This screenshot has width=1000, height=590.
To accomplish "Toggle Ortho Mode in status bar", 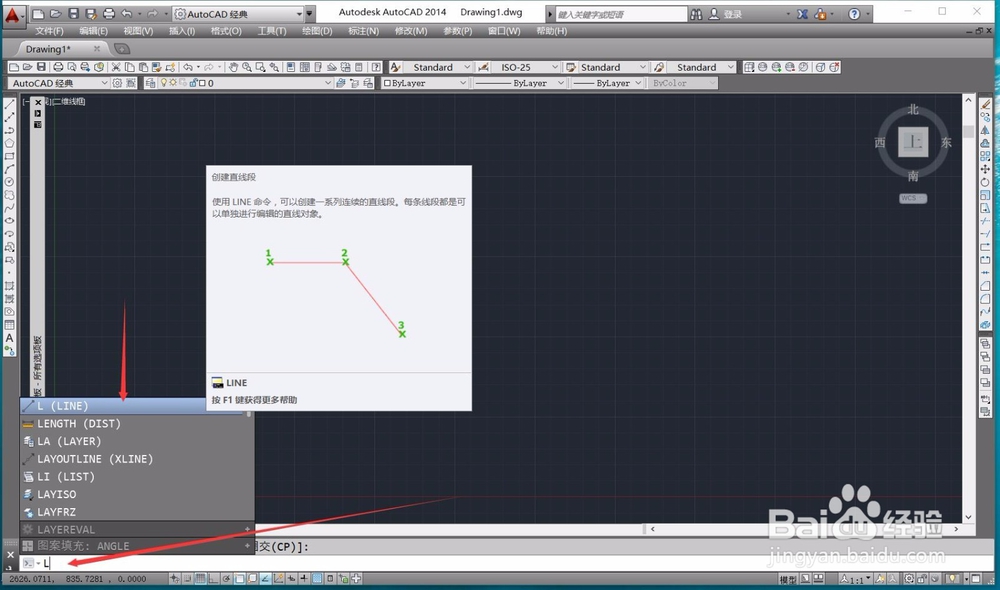I will coord(213,579).
